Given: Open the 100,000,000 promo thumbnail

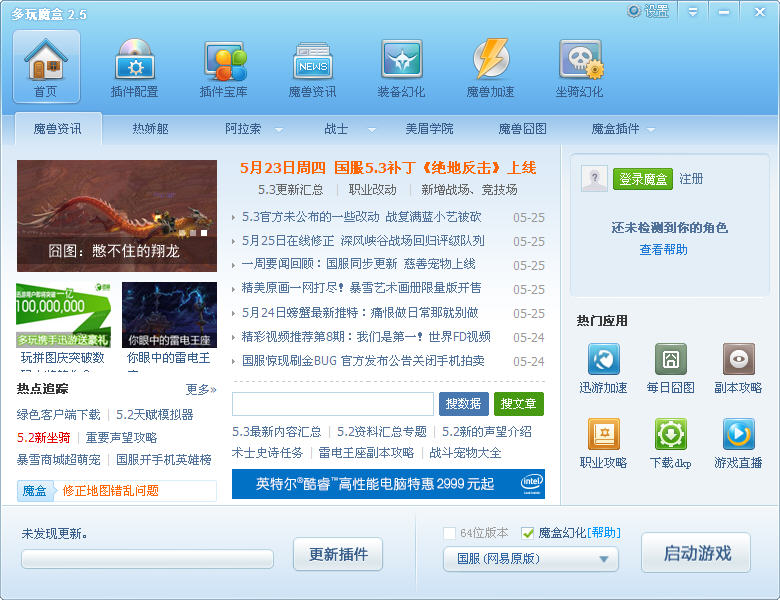Looking at the screenshot, I should coord(64,314).
